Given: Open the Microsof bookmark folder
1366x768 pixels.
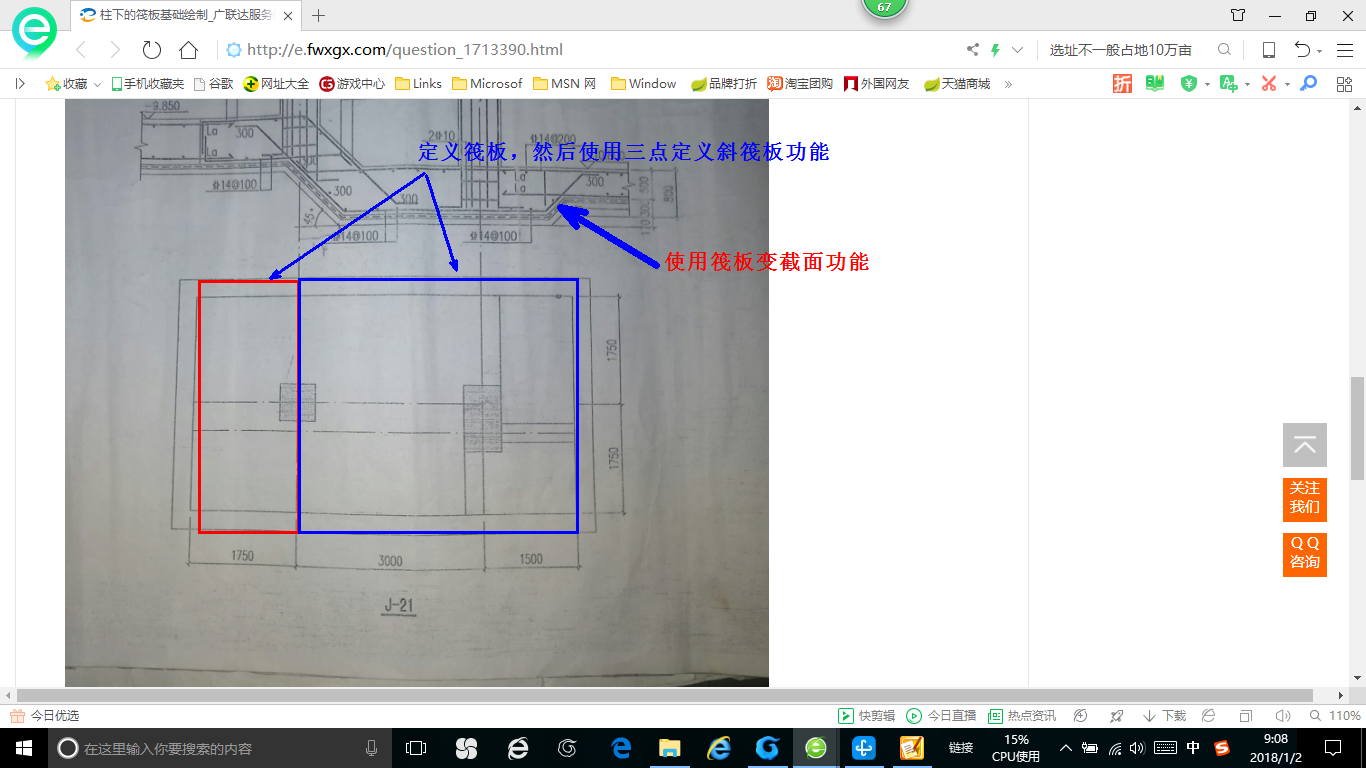Looking at the screenshot, I should click(487, 84).
